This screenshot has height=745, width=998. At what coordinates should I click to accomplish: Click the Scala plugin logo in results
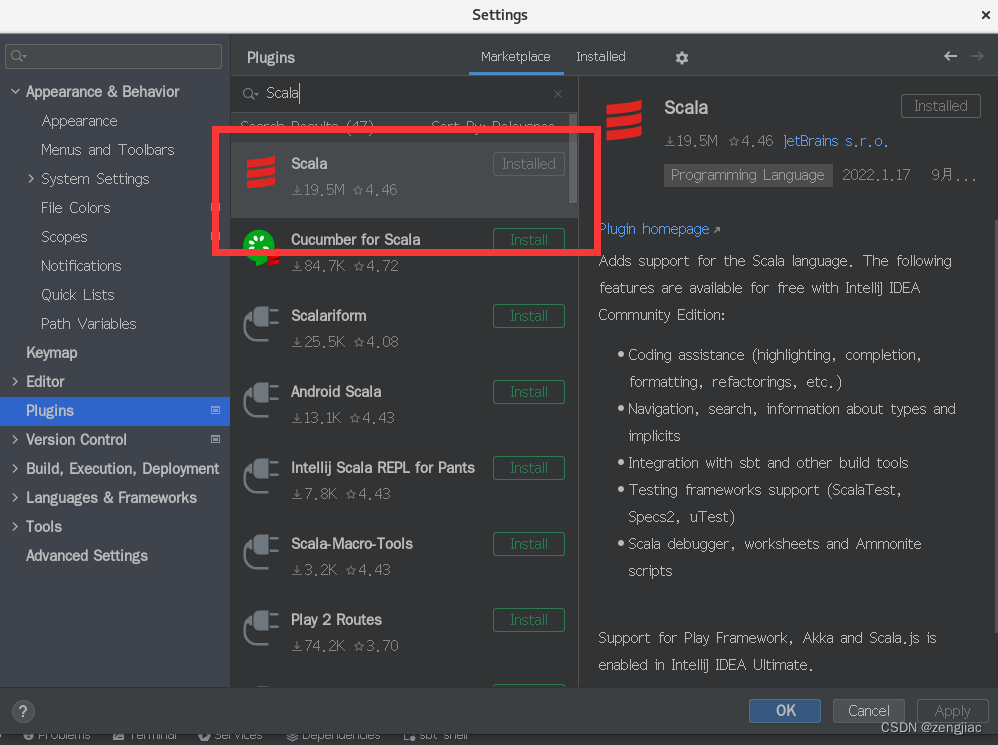click(x=261, y=172)
